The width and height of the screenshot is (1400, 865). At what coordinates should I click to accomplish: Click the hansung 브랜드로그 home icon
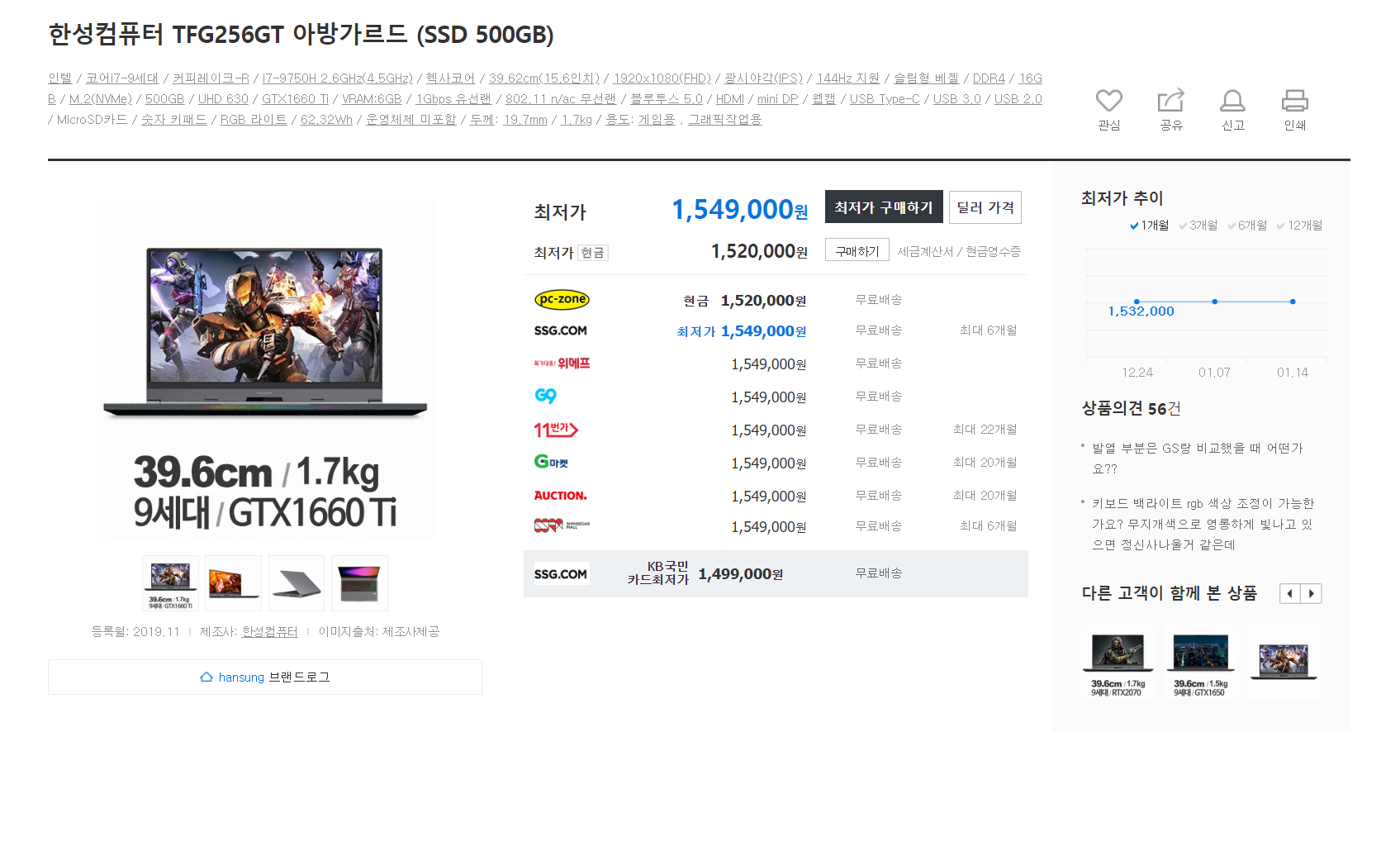coord(206,677)
